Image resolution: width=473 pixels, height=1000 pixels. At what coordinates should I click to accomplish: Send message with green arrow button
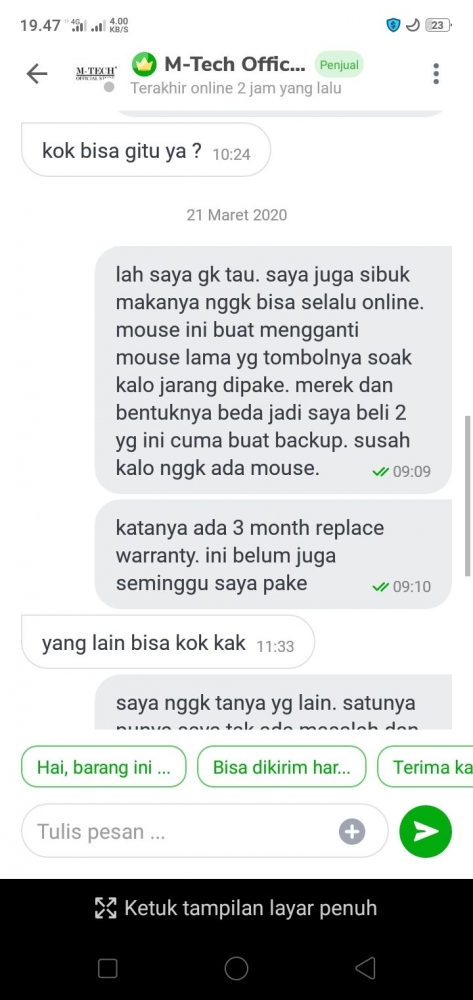[x=425, y=831]
